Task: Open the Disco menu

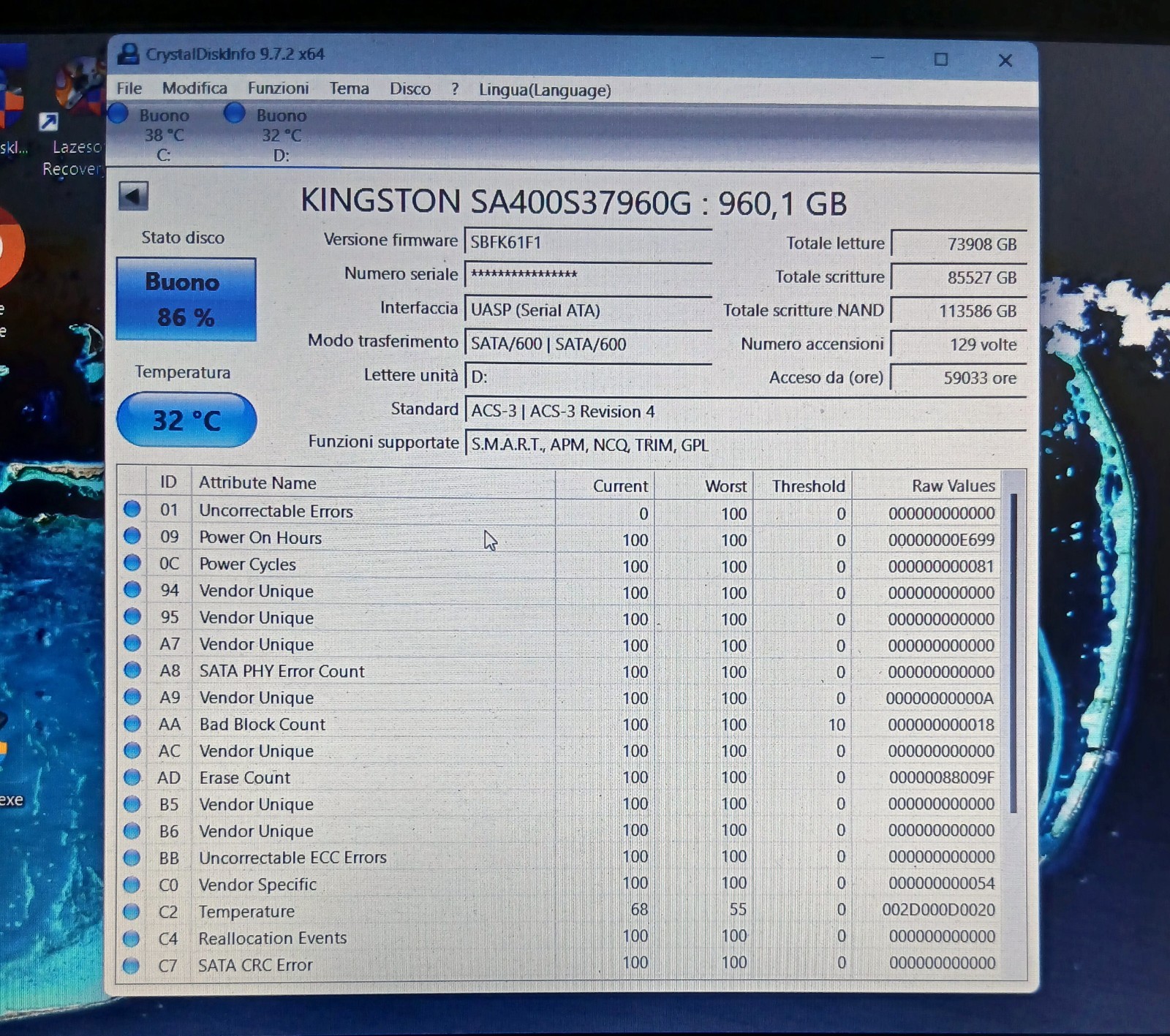Action: [x=410, y=89]
